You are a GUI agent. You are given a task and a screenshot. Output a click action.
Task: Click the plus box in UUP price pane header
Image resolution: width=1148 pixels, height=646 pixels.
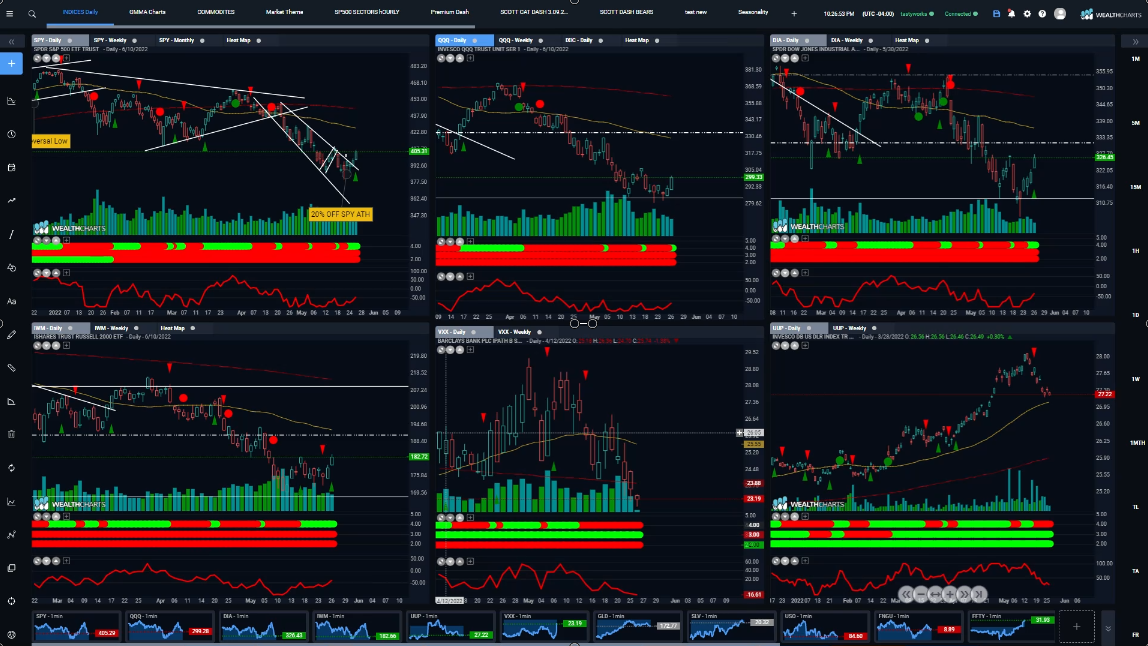click(x=805, y=346)
